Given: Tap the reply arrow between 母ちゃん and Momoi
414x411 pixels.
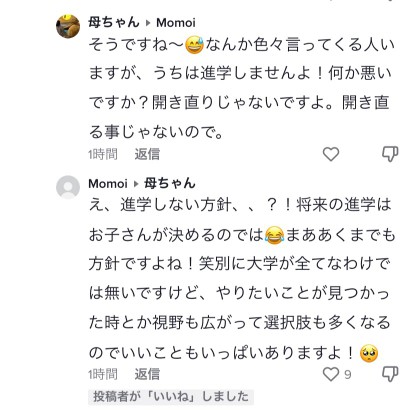Looking at the screenshot, I should 148,23.
